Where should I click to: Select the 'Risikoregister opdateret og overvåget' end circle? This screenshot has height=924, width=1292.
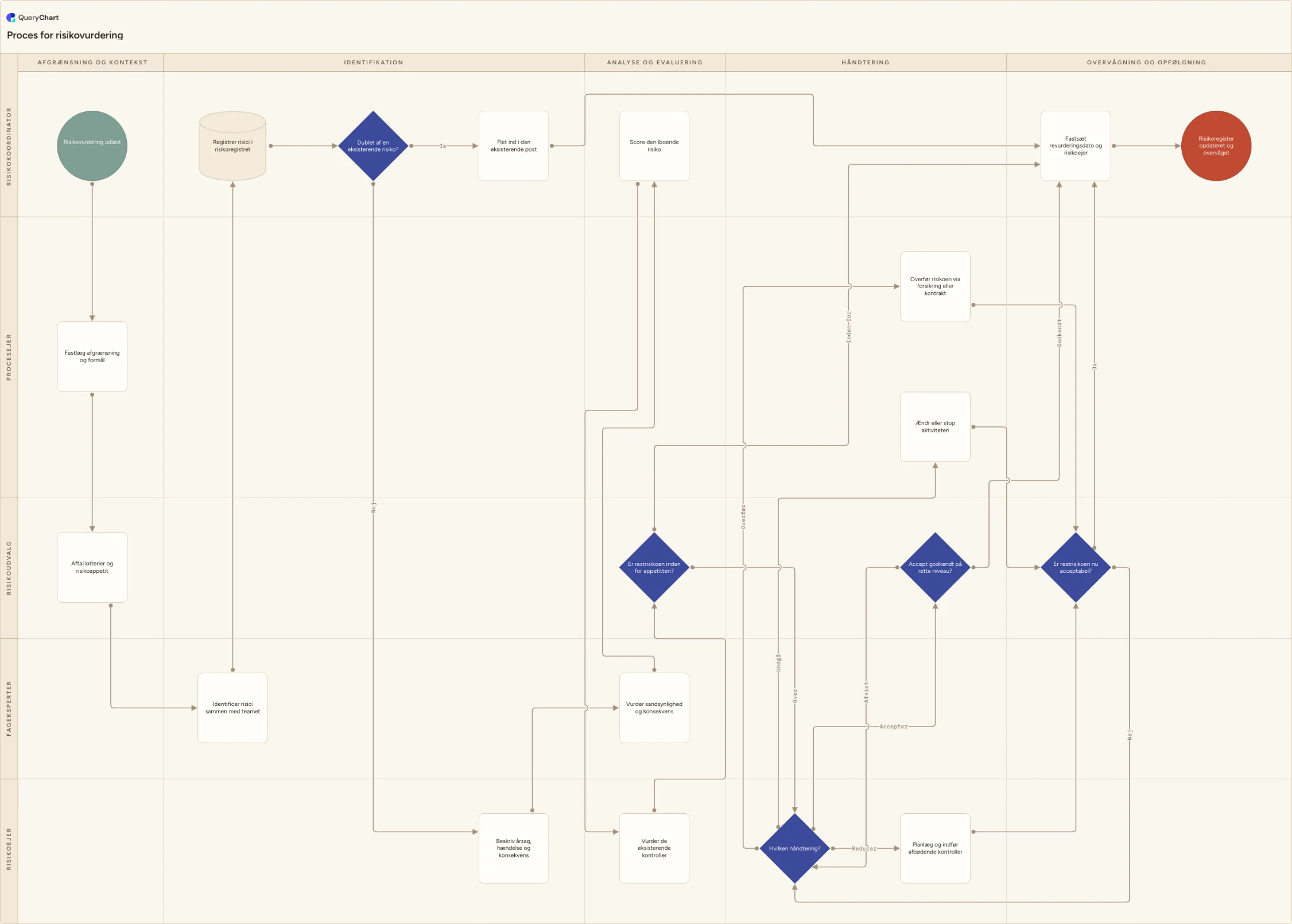1216,146
